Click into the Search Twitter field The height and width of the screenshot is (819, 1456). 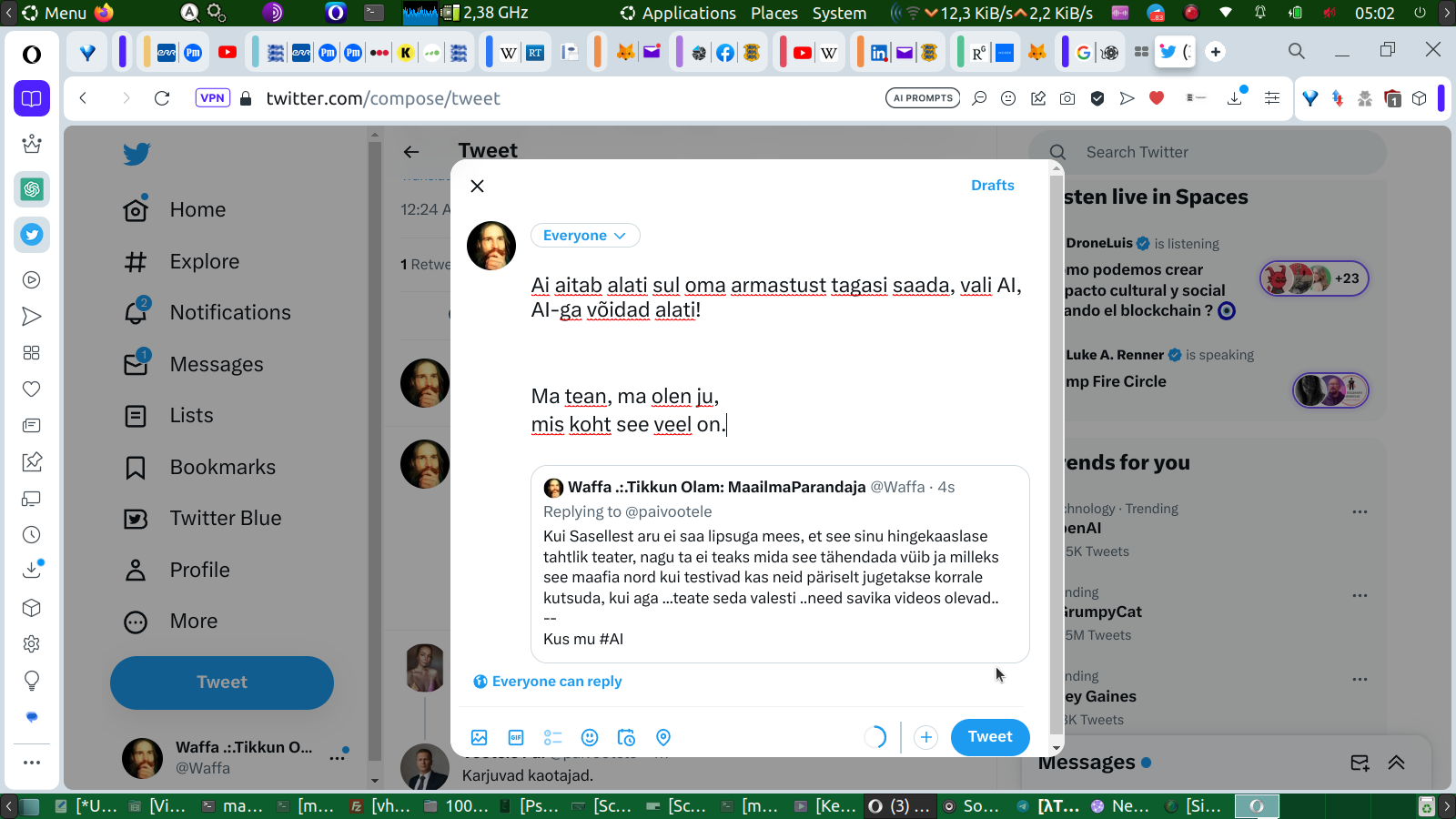(x=1208, y=153)
